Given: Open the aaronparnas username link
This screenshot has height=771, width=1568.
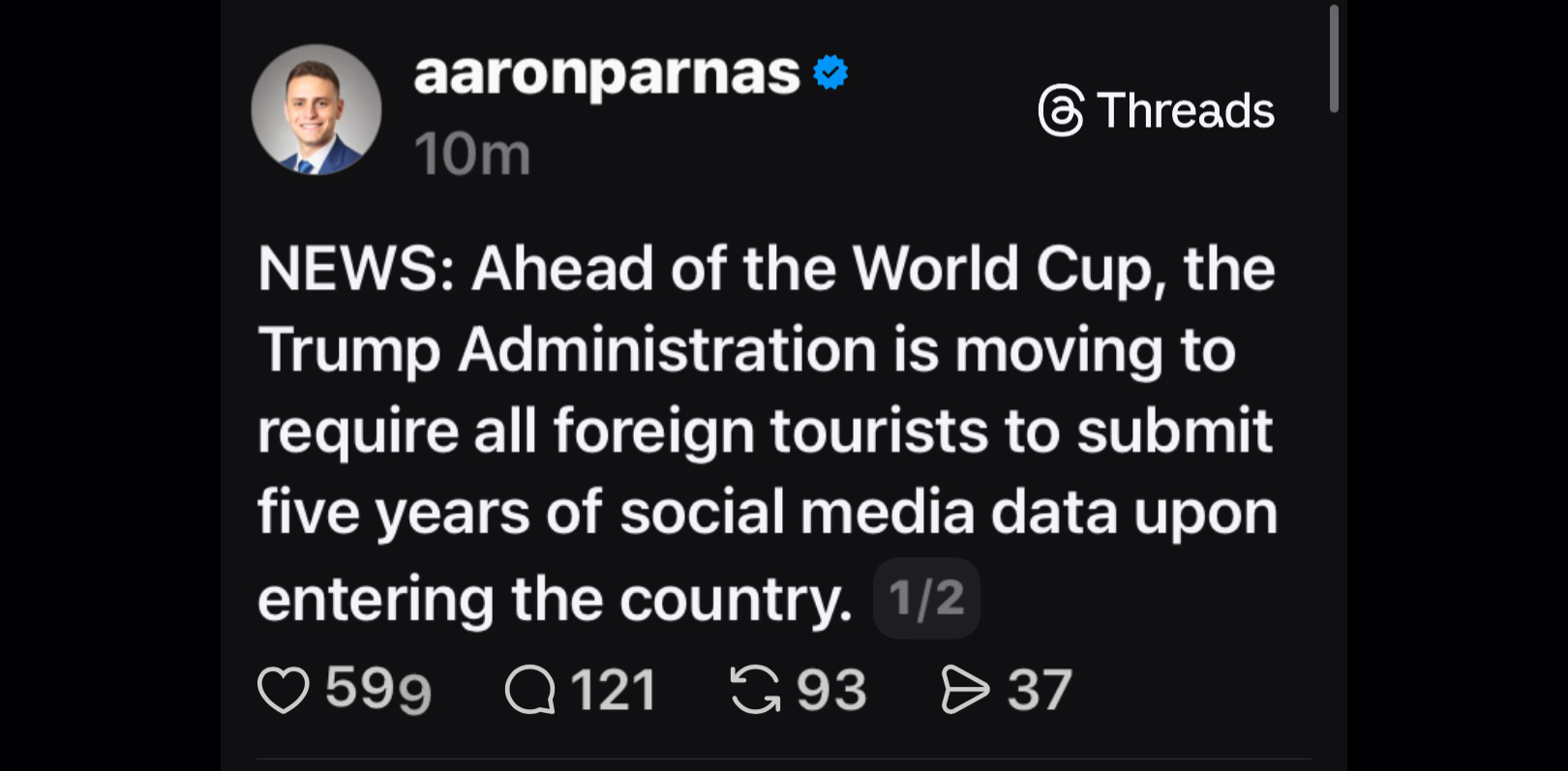Looking at the screenshot, I should click(606, 74).
